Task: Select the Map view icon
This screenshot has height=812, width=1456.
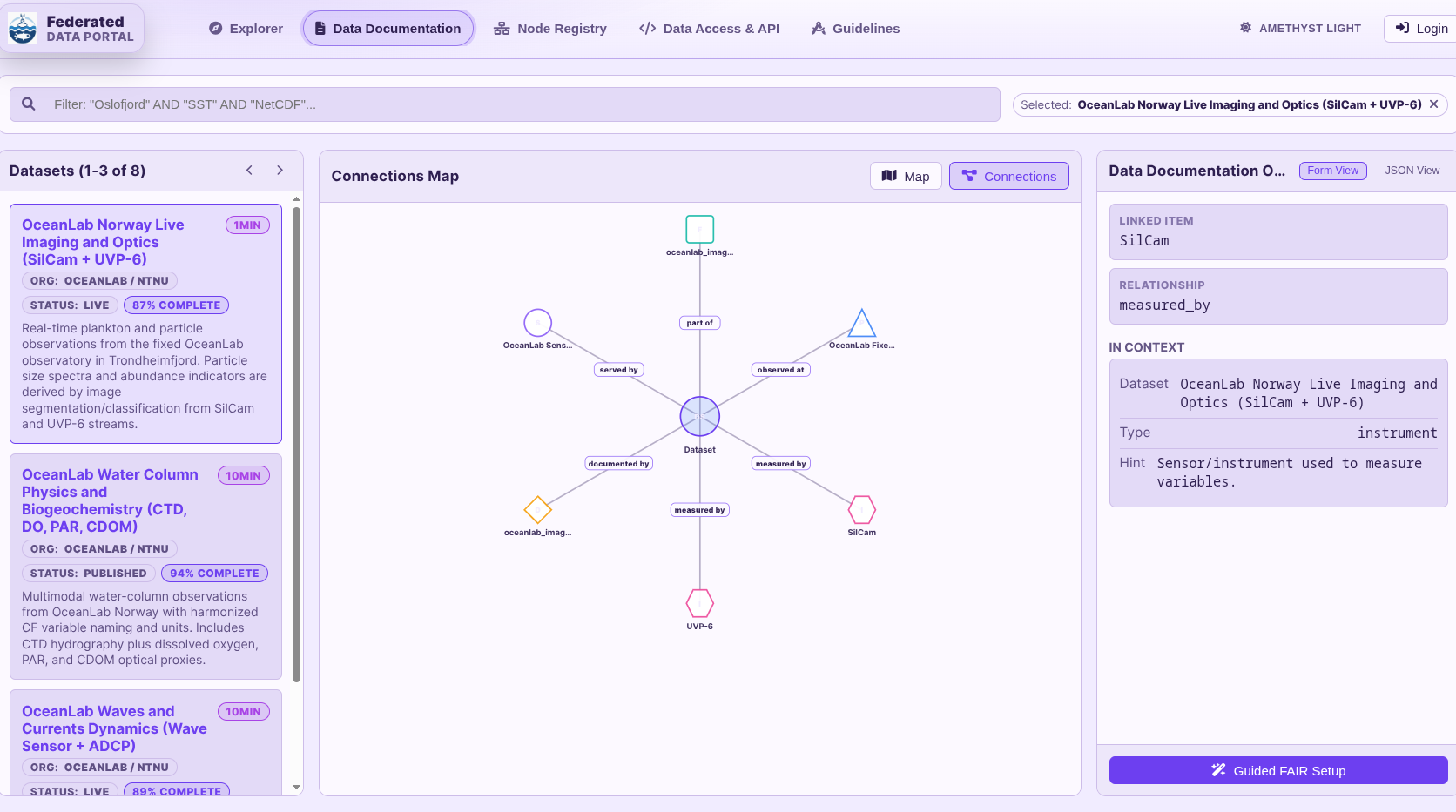Action: pos(889,176)
